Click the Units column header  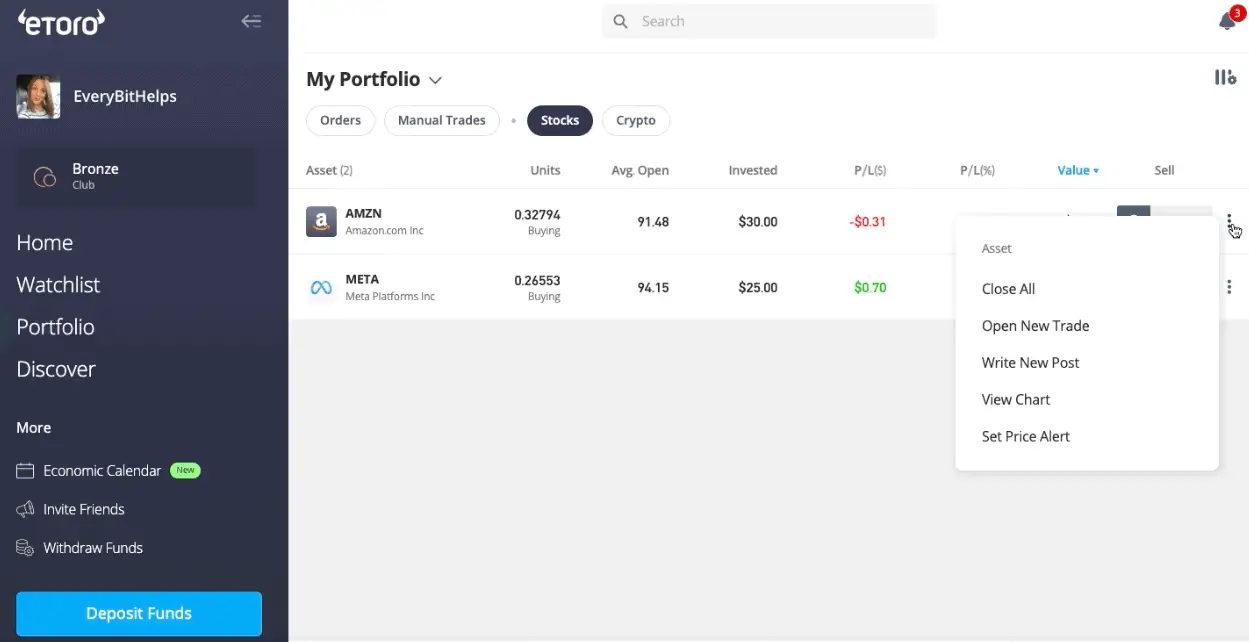[545, 170]
